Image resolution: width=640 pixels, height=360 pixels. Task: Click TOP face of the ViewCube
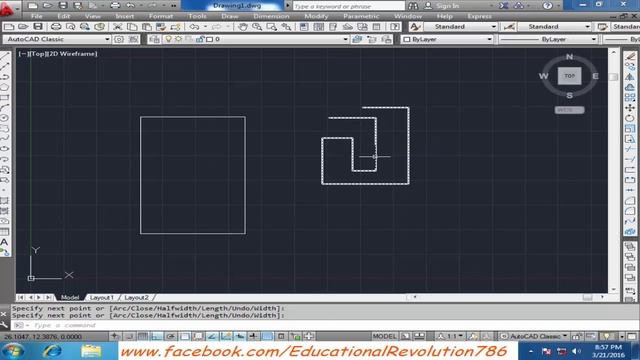(569, 76)
